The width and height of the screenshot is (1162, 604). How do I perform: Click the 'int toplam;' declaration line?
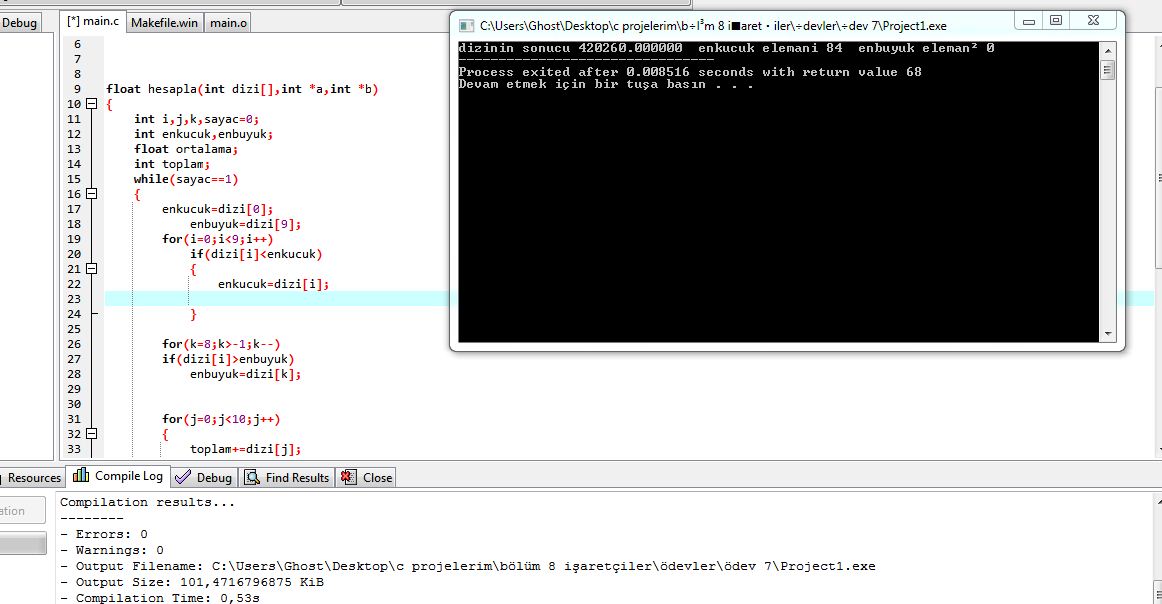172,164
